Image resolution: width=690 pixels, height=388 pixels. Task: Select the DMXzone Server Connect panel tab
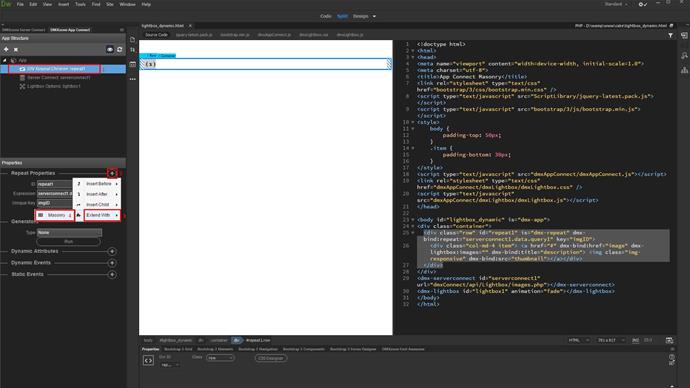[x=24, y=30]
